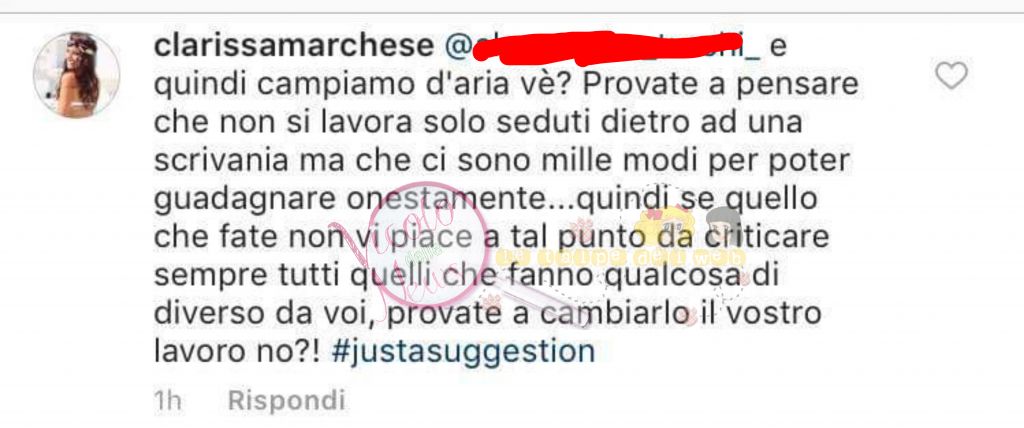Open clarissamarchese's round profile picture
Viewport: 1024px width, 428px height.
pos(76,74)
